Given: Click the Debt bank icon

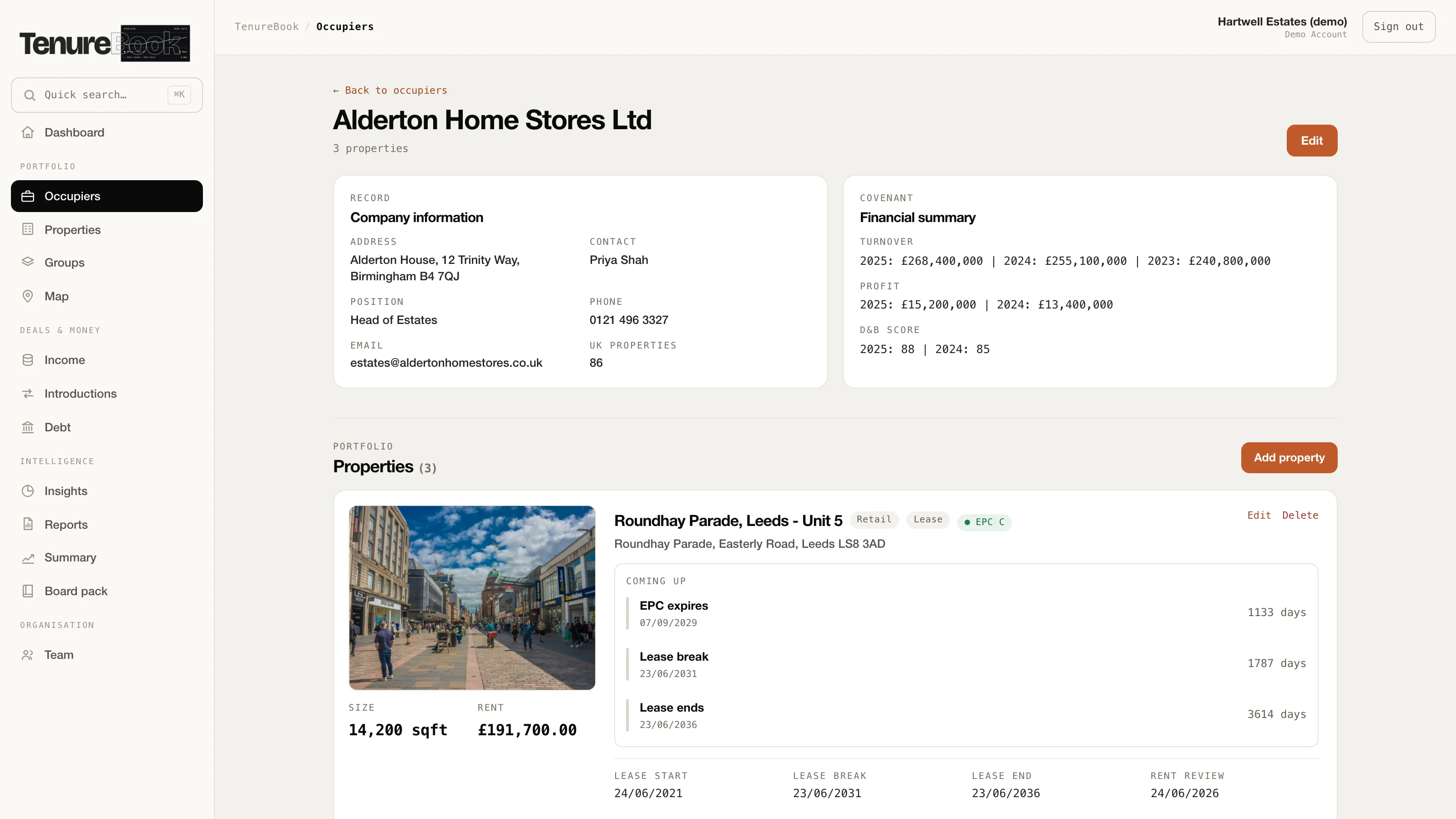Looking at the screenshot, I should (x=28, y=427).
